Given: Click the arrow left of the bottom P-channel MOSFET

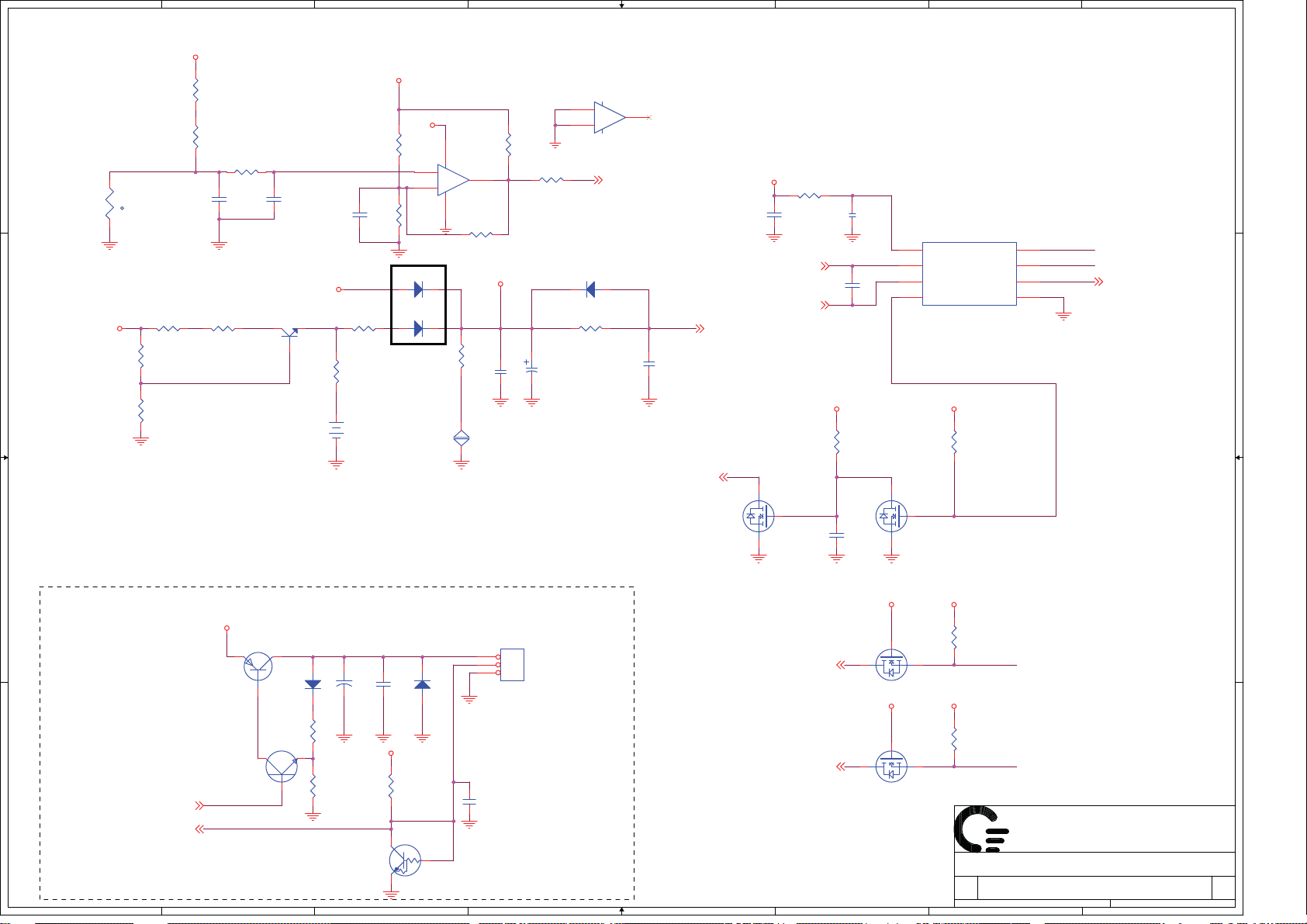Looking at the screenshot, I should (841, 767).
